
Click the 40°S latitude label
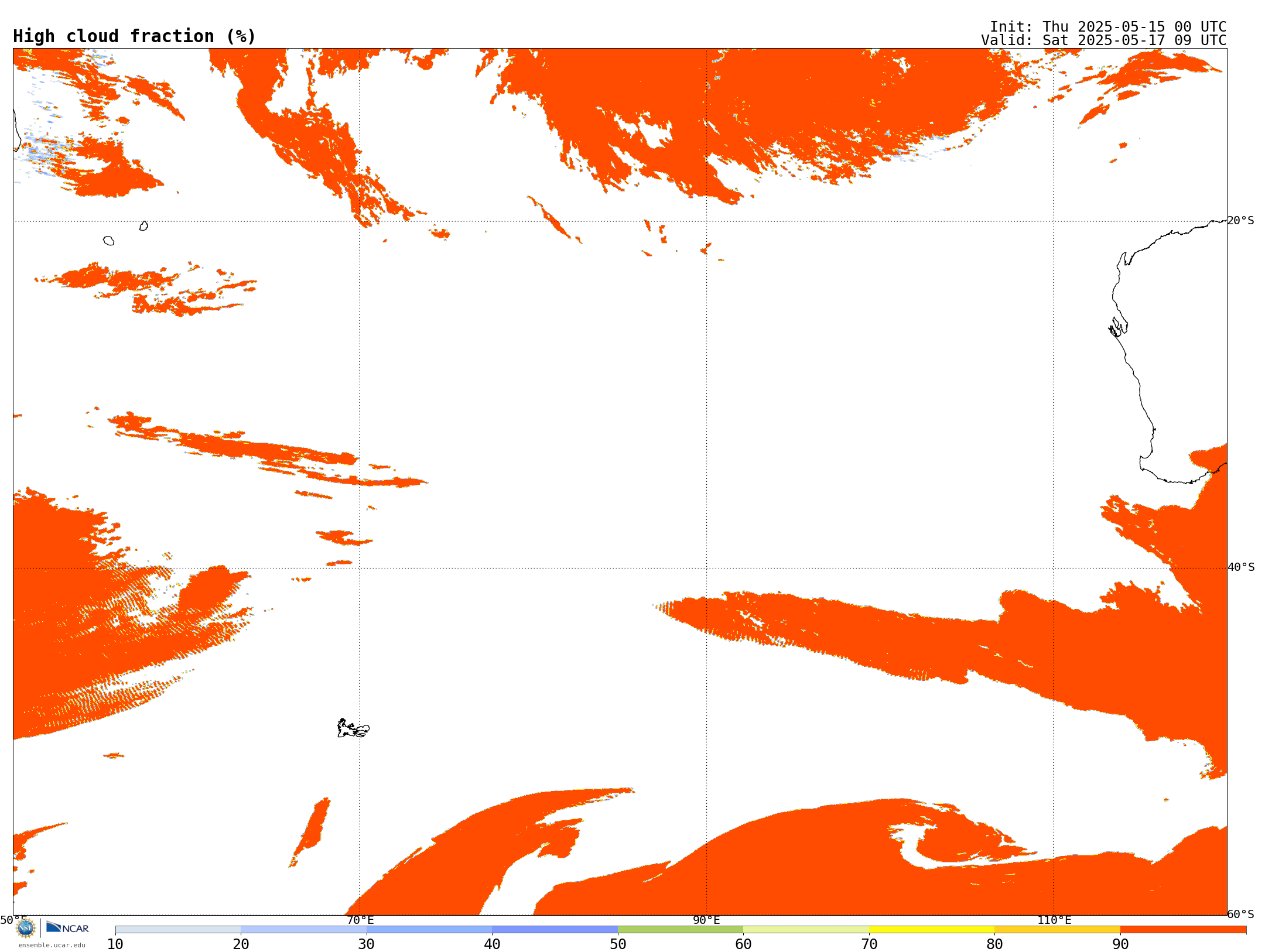click(1241, 567)
